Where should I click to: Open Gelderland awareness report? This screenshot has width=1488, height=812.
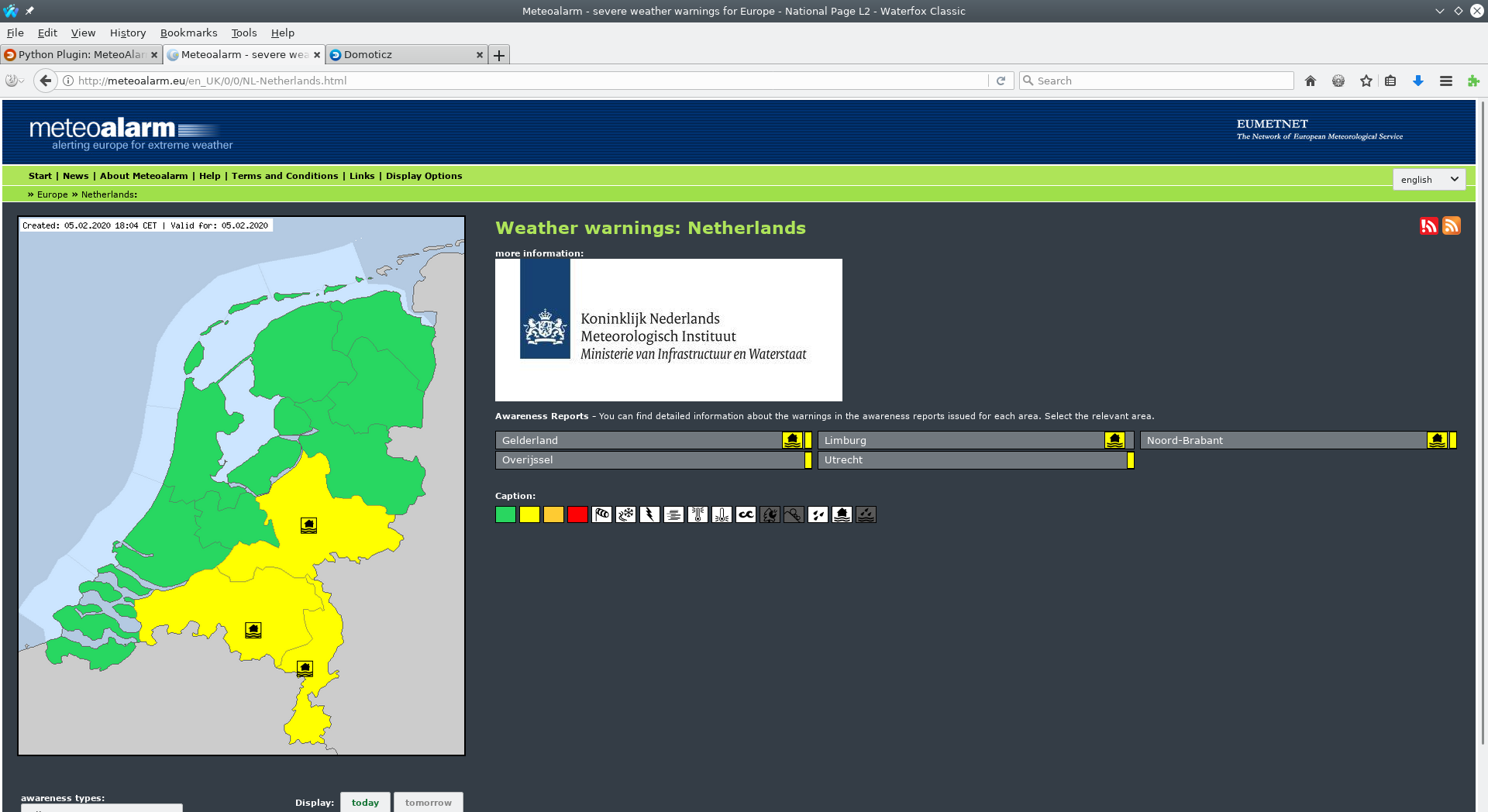[653, 440]
